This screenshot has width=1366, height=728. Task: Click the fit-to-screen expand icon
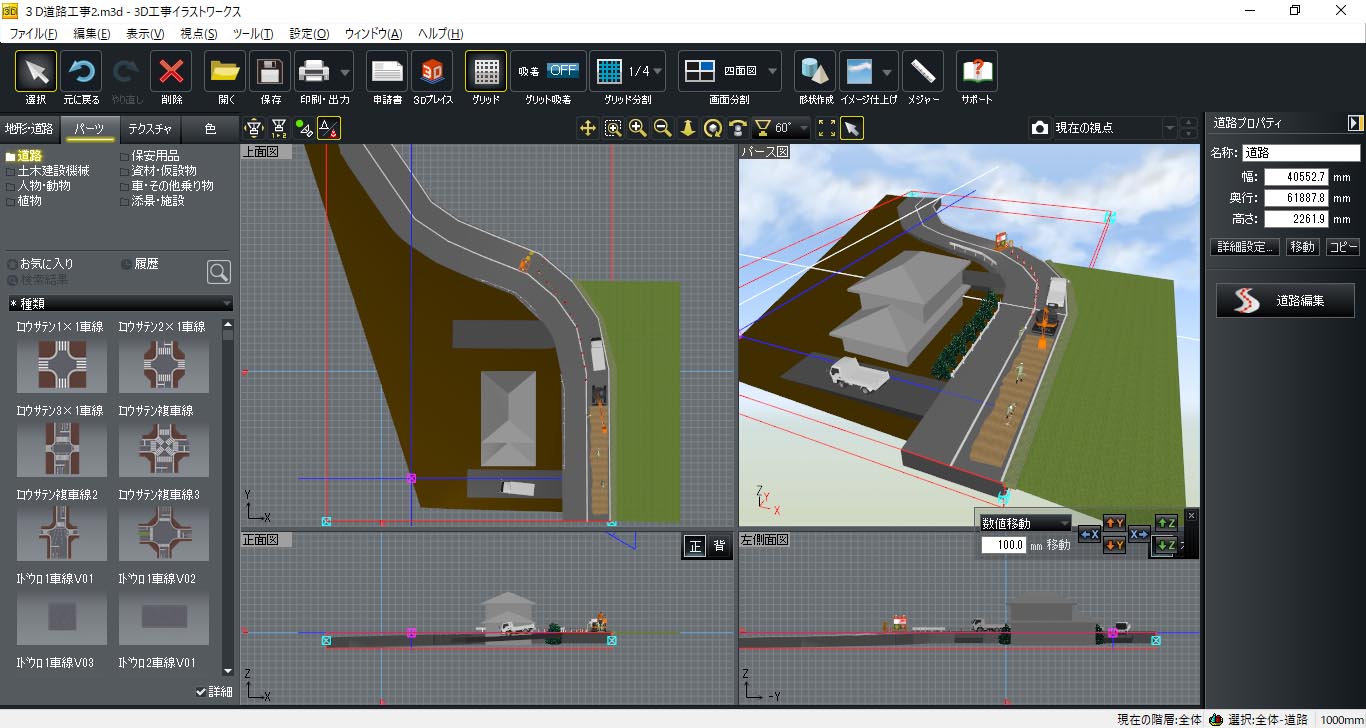pyautogui.click(x=827, y=128)
